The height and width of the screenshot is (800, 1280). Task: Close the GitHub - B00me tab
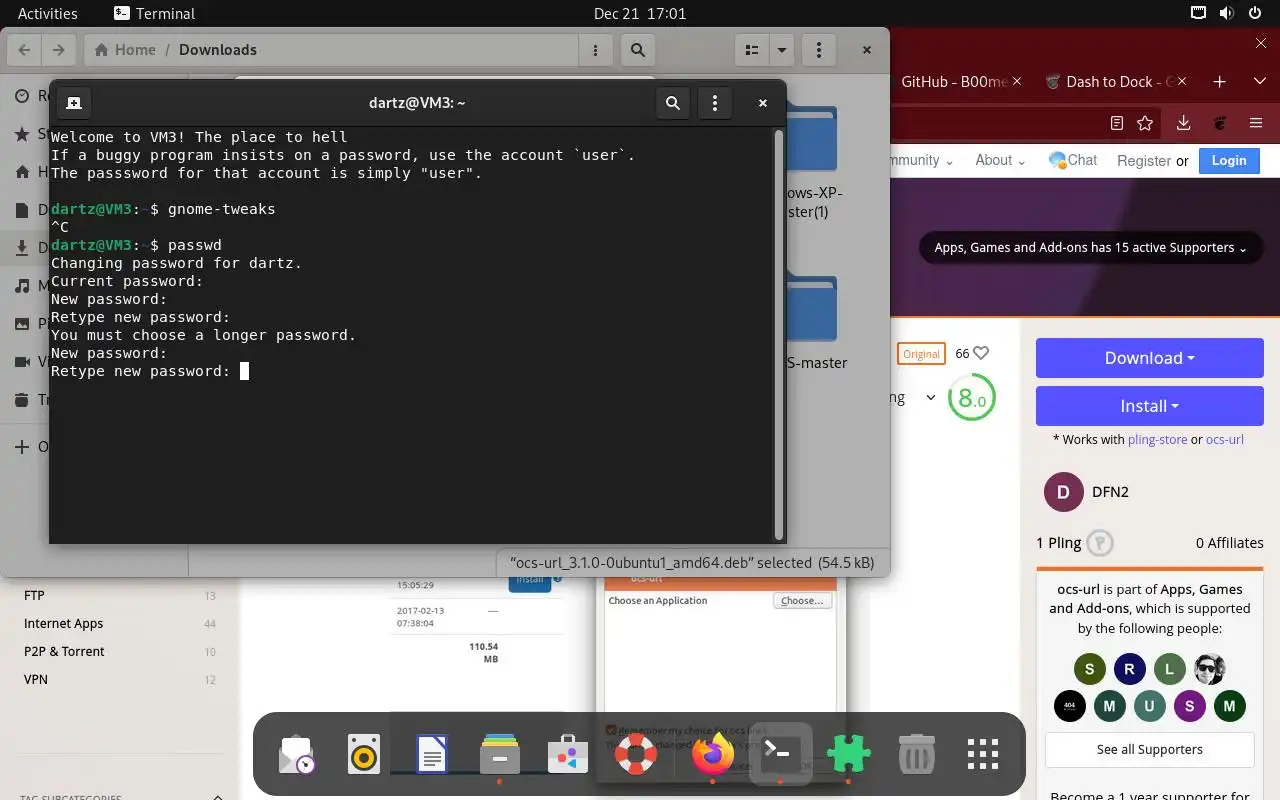pyautogui.click(x=1018, y=81)
